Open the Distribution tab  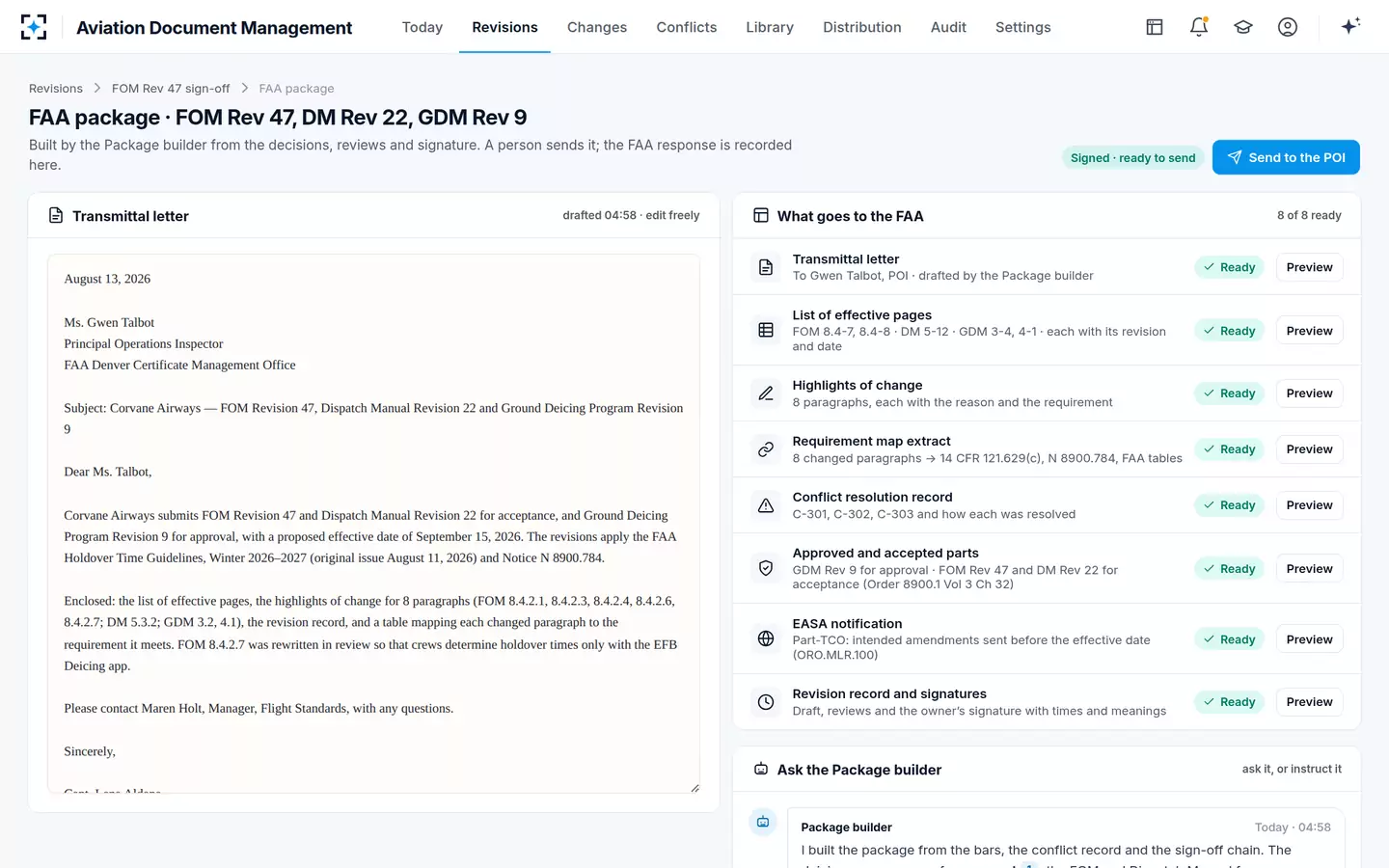[x=862, y=27]
